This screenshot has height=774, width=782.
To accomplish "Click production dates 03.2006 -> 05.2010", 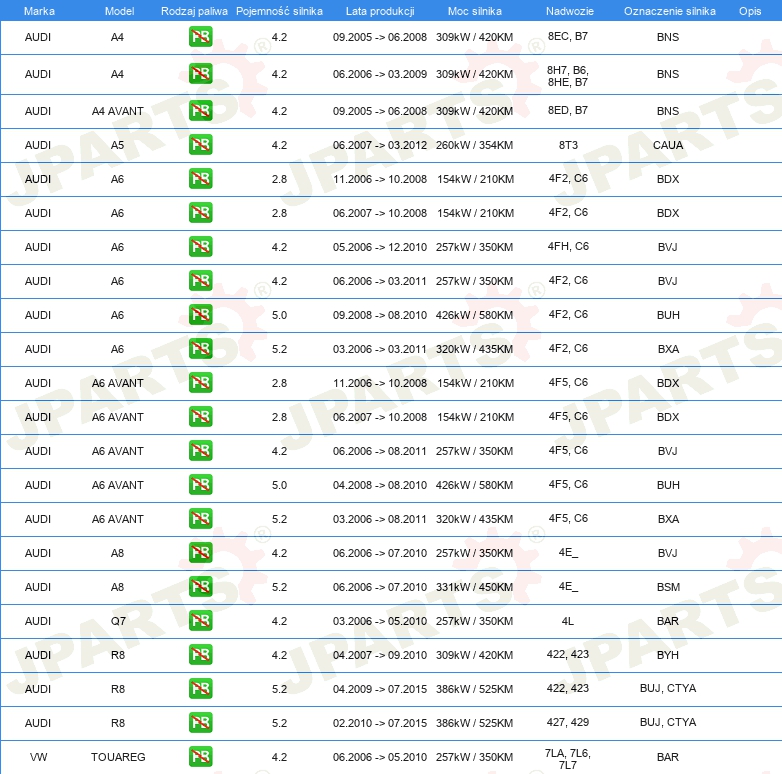I will (x=380, y=621).
